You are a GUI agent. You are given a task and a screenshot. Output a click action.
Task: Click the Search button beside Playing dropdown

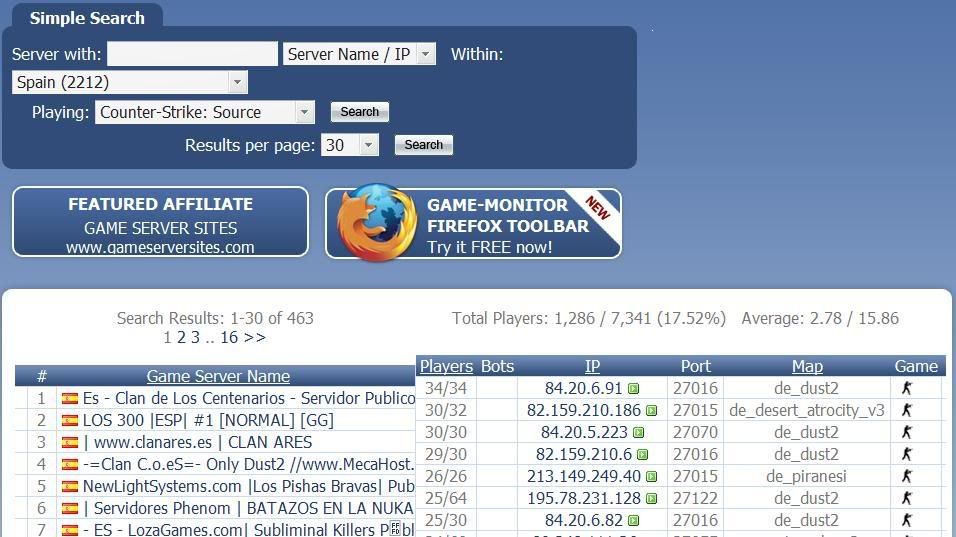click(360, 112)
